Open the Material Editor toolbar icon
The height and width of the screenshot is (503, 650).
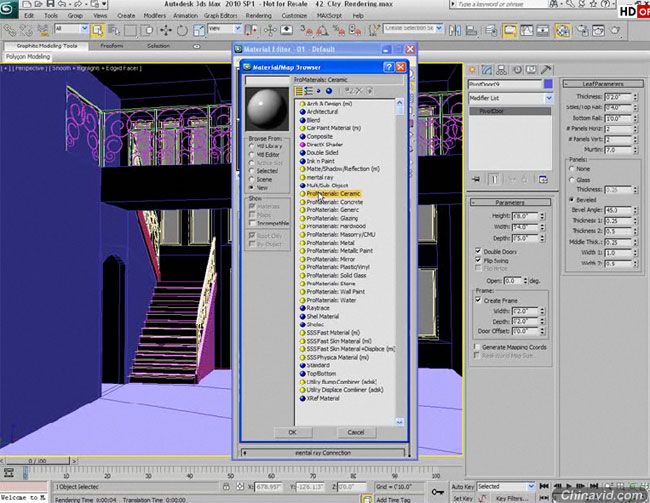coord(563,30)
